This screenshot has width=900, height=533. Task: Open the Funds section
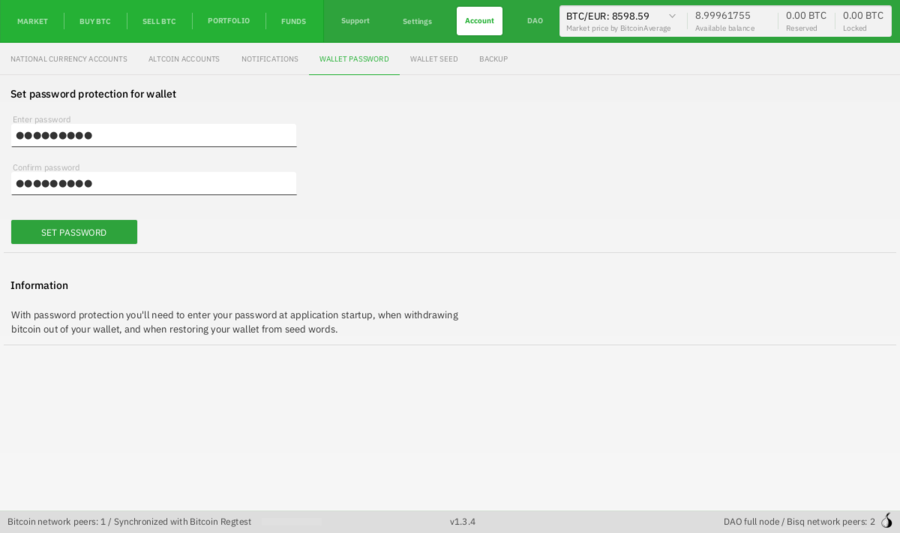[293, 21]
